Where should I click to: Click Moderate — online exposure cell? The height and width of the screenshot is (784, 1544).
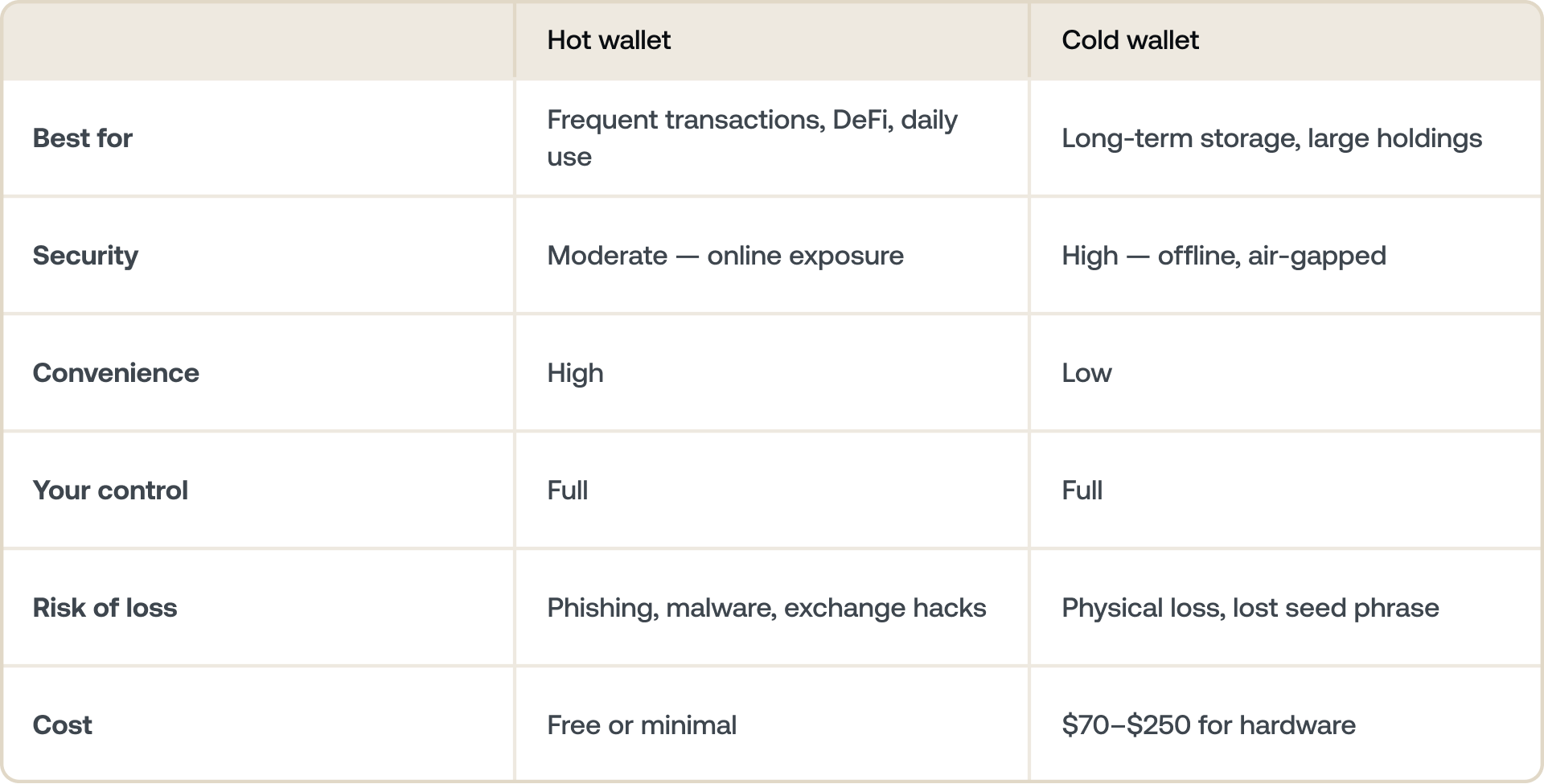point(725,256)
